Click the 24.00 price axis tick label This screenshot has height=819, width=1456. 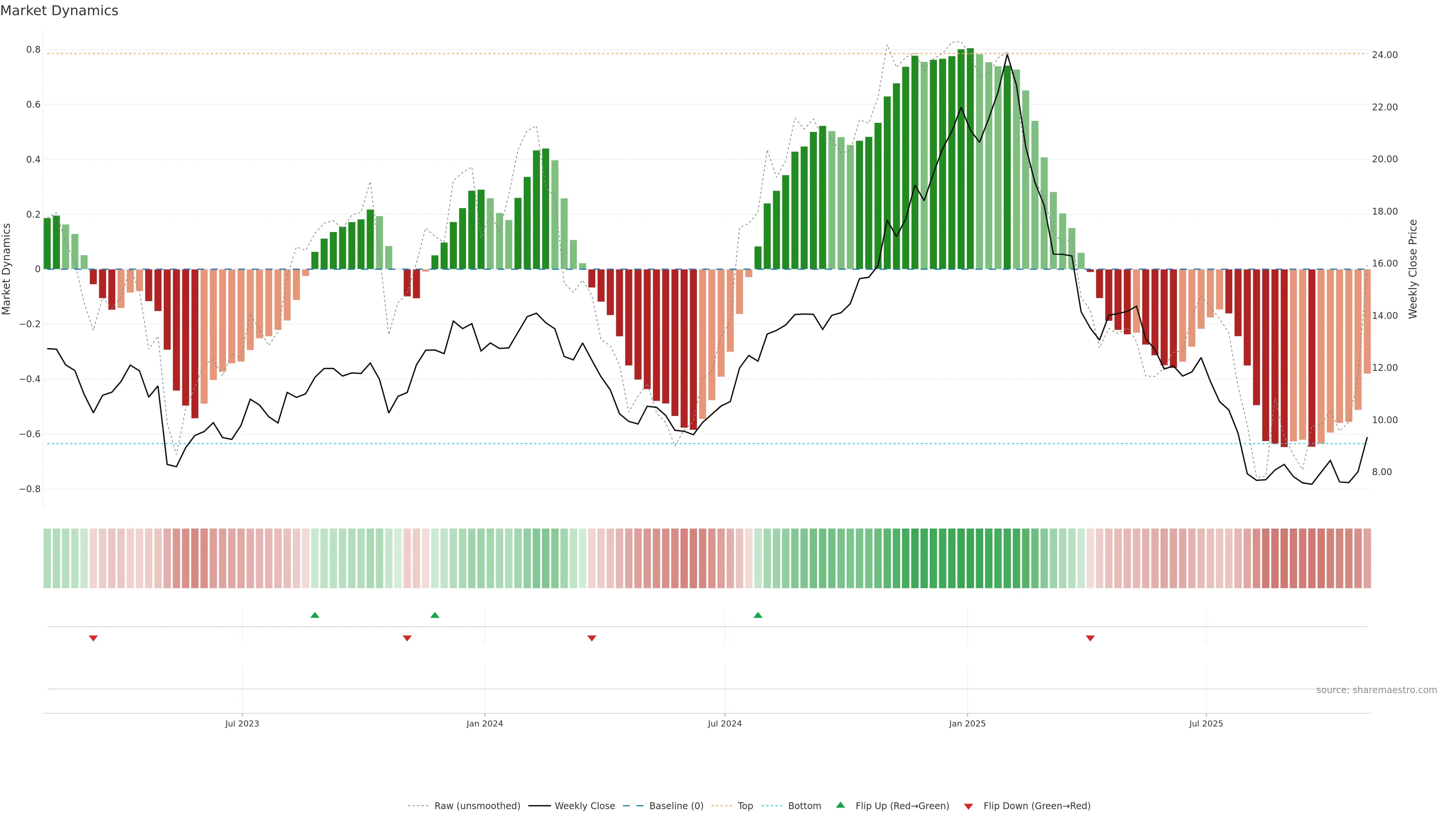[1385, 55]
